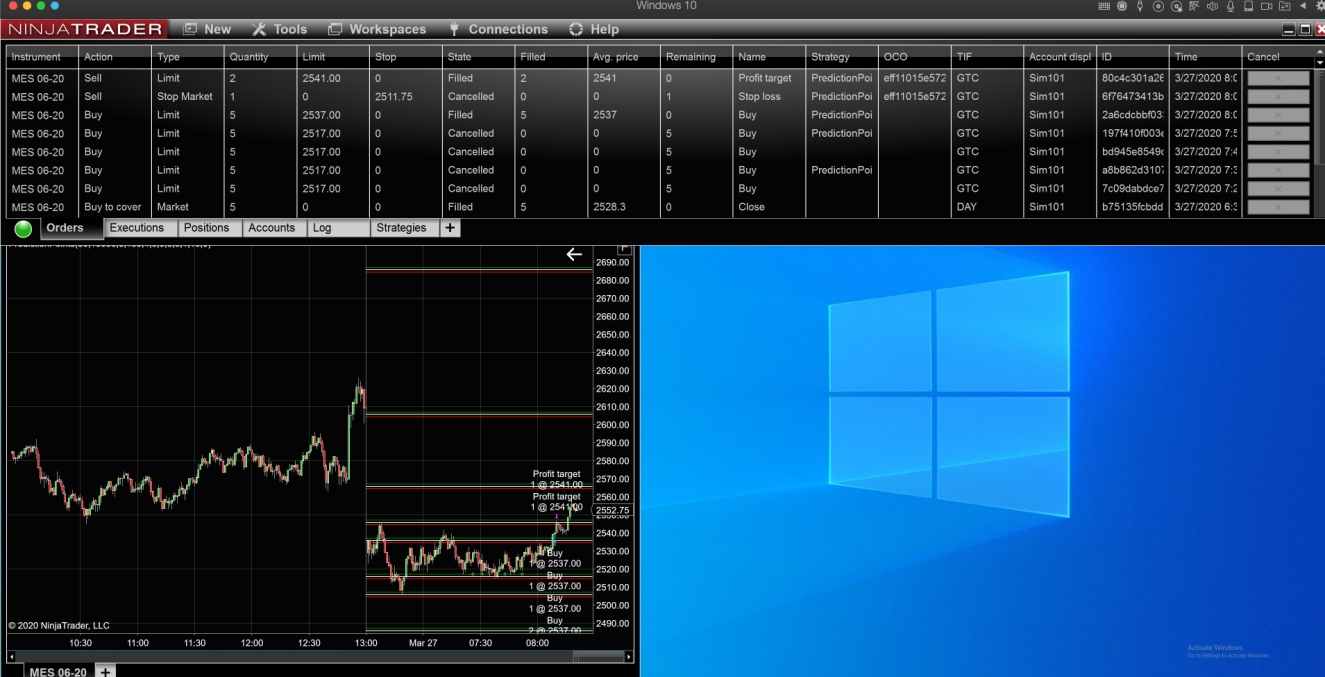This screenshot has width=1325, height=677.
Task: Open the shared folder icon in VM toolbar
Action: click(1285, 6)
